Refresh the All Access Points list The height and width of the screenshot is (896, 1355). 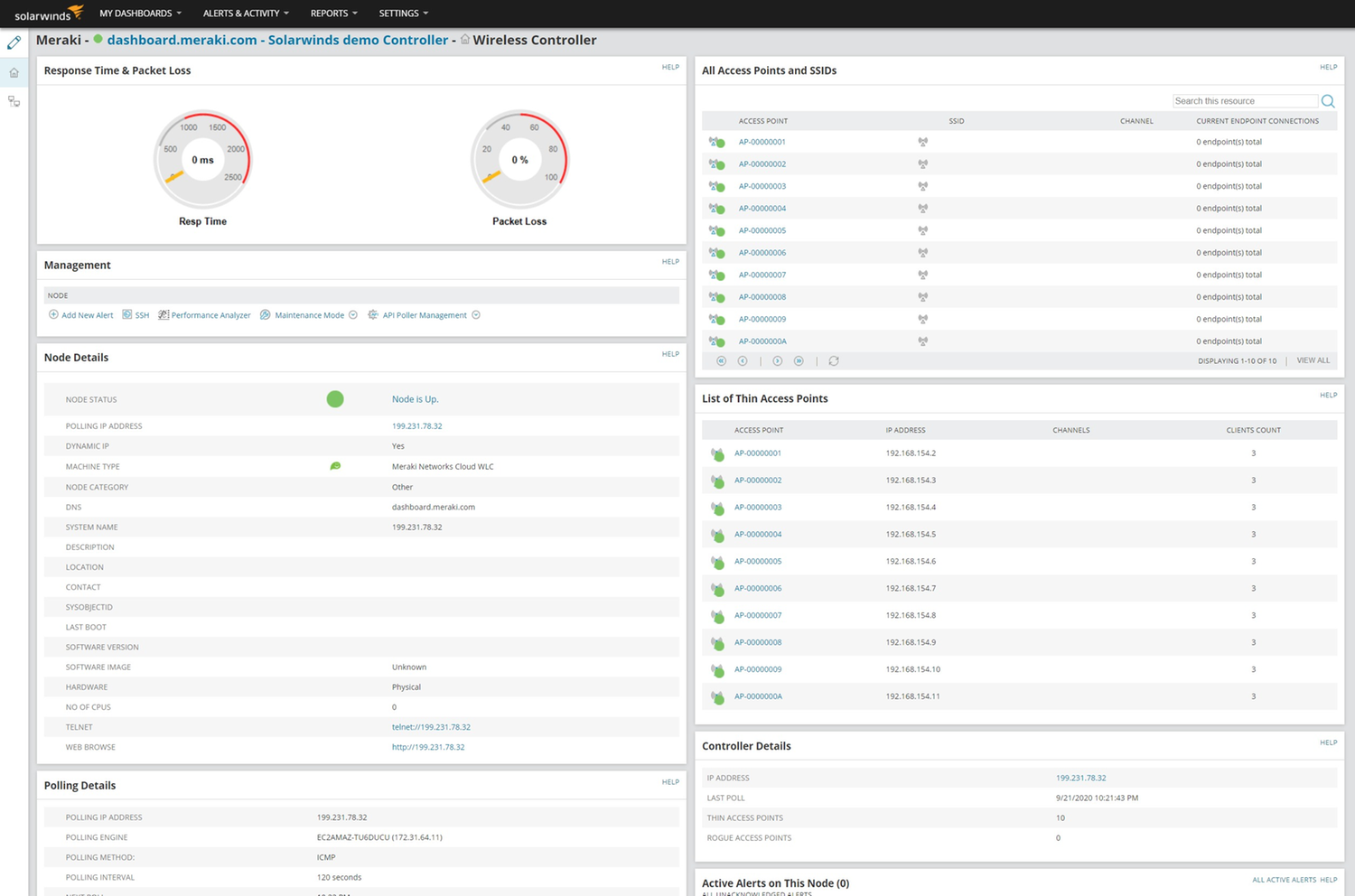(x=833, y=360)
